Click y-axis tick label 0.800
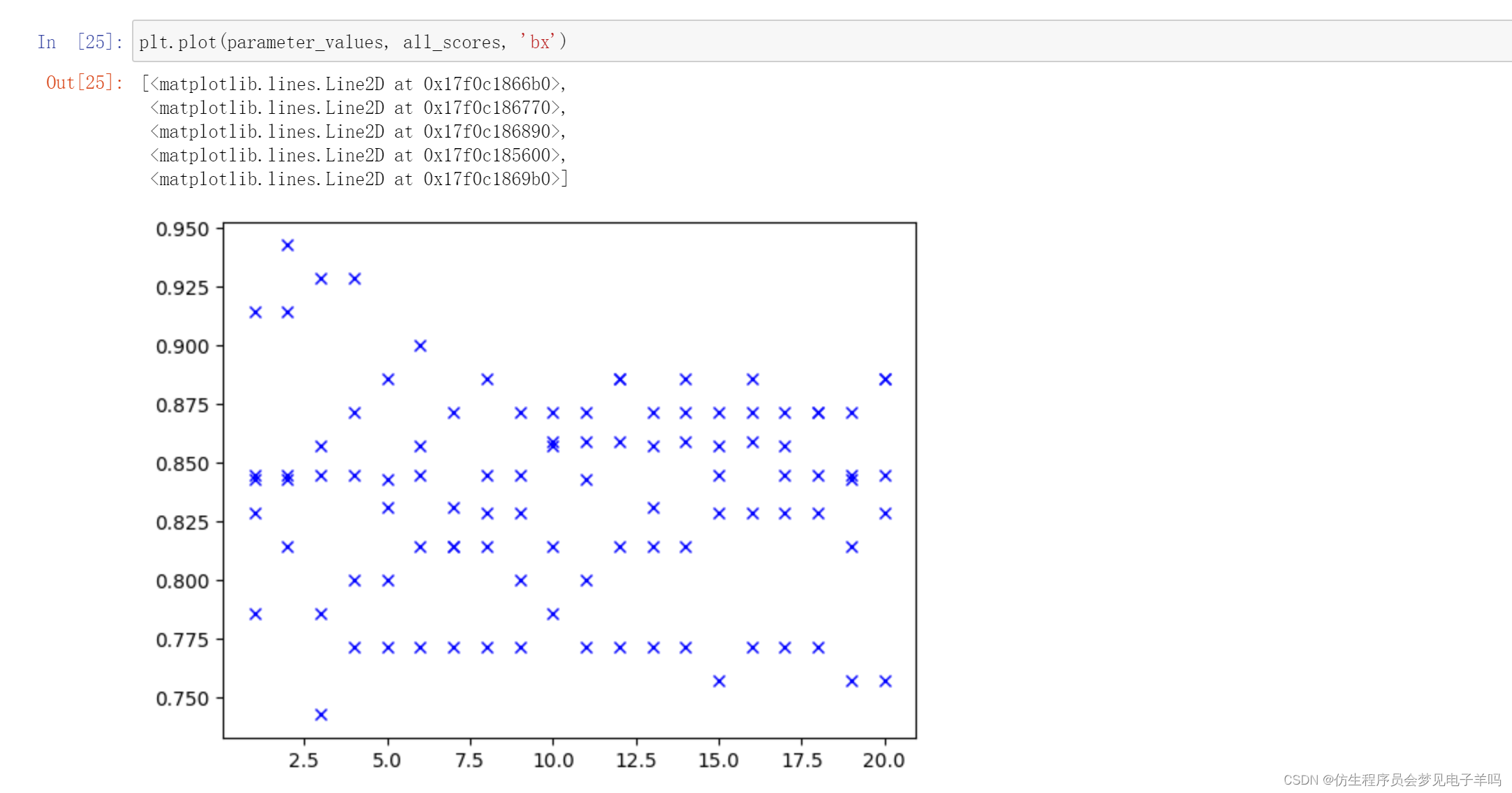Screen dimensions: 1512x793 pos(182,581)
